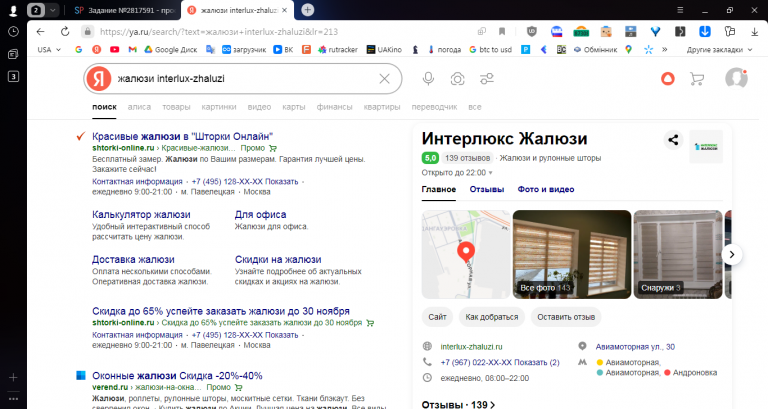Switch to the видео search tab
The width and height of the screenshot is (768, 409).
pos(259,107)
